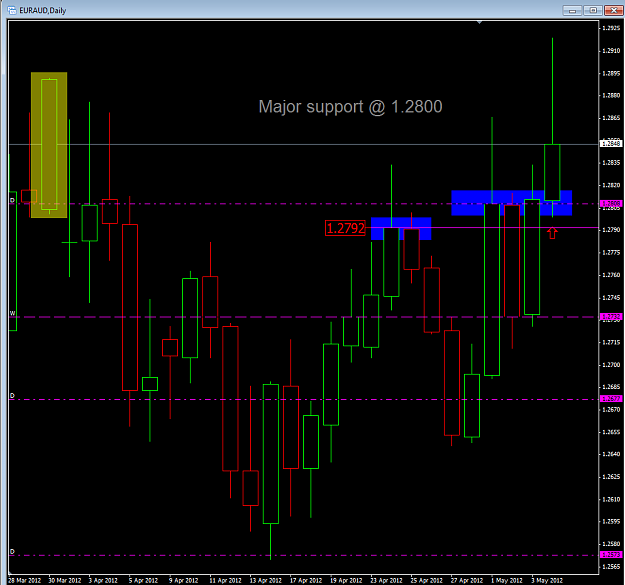Select the small blue rectangle near 23 Apr candles
The width and height of the screenshot is (625, 585).
click(x=401, y=229)
